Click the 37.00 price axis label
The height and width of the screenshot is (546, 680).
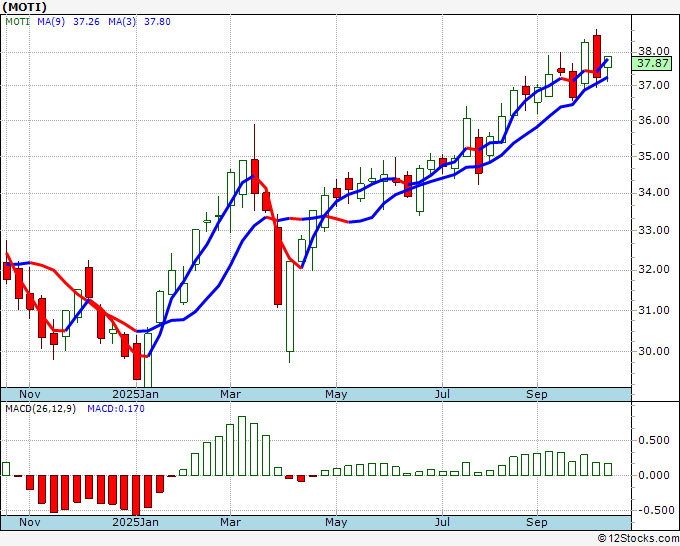[654, 85]
